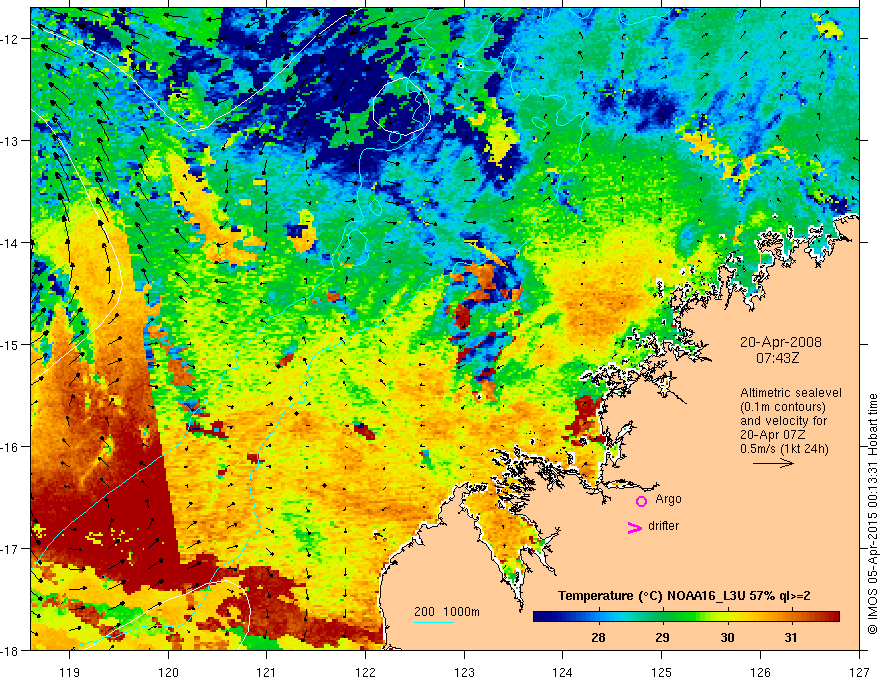Click the 'and velocity for' caption line
This screenshot has height=680, width=880.
(783, 421)
